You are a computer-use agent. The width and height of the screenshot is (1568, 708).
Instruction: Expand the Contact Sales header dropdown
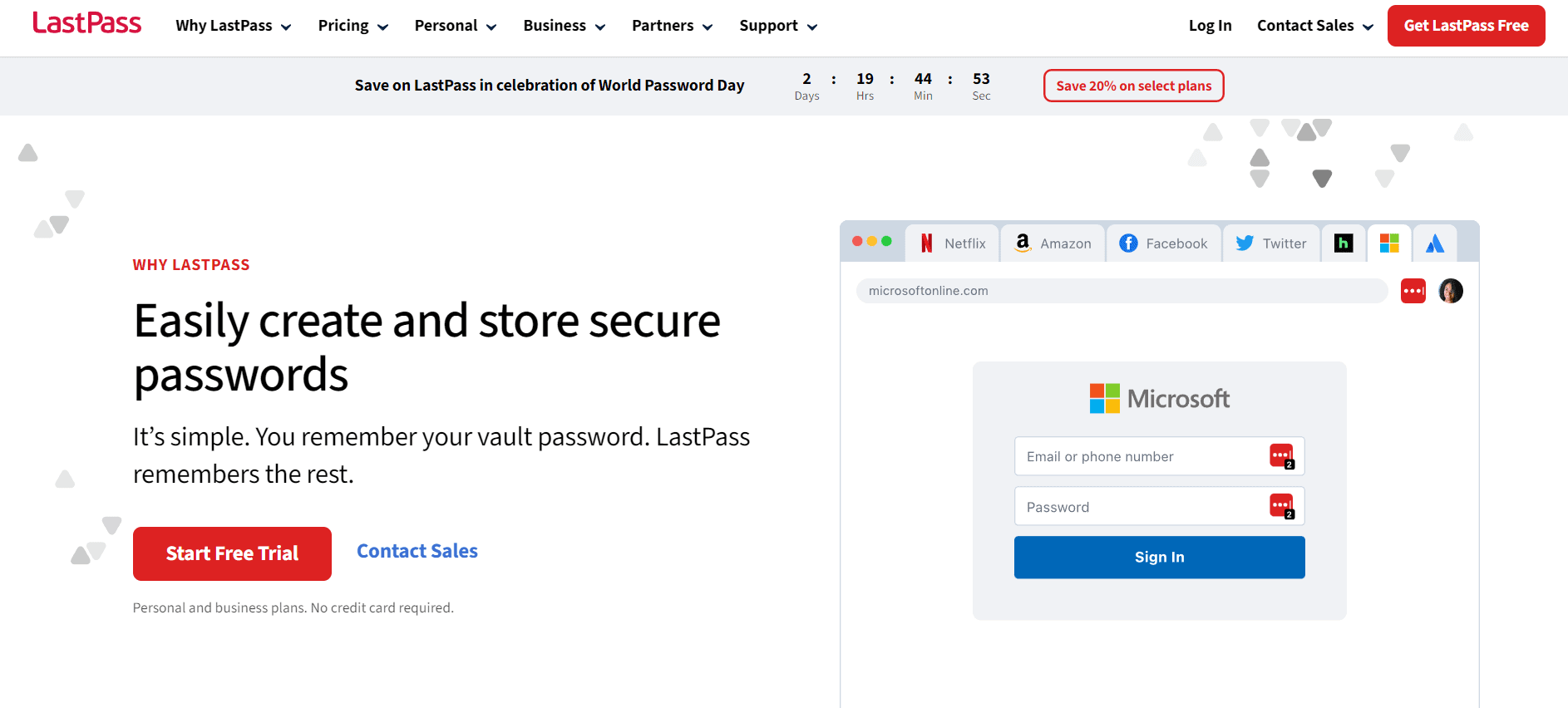pos(1315,26)
